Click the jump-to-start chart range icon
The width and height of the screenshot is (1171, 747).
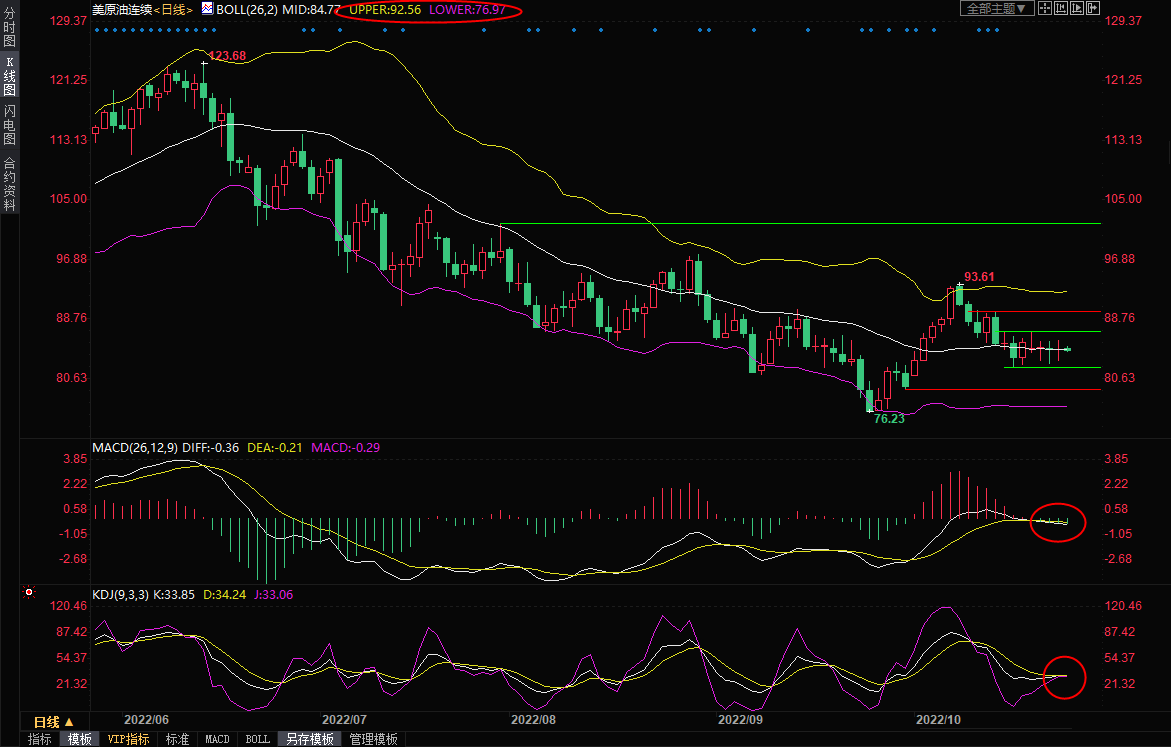(x=1061, y=8)
